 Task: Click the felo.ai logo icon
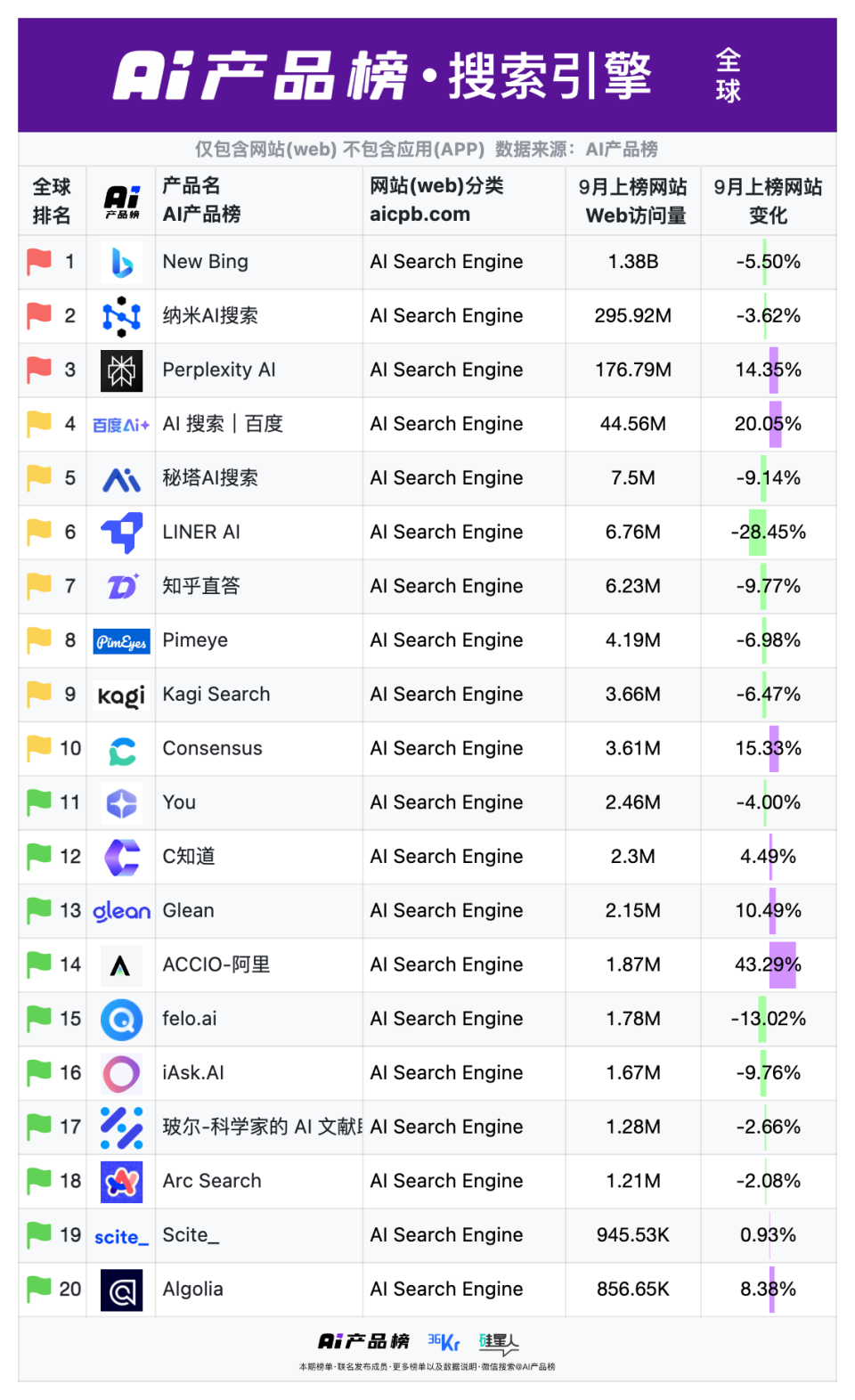click(121, 1020)
